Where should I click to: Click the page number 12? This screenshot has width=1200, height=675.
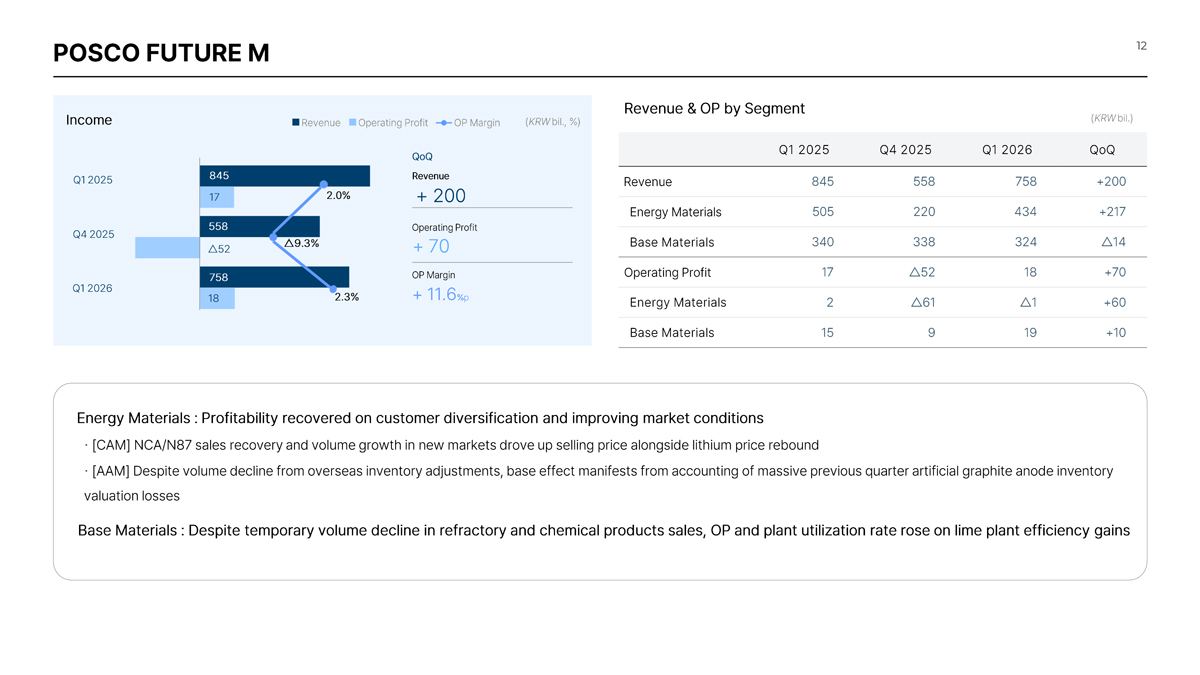[1141, 46]
